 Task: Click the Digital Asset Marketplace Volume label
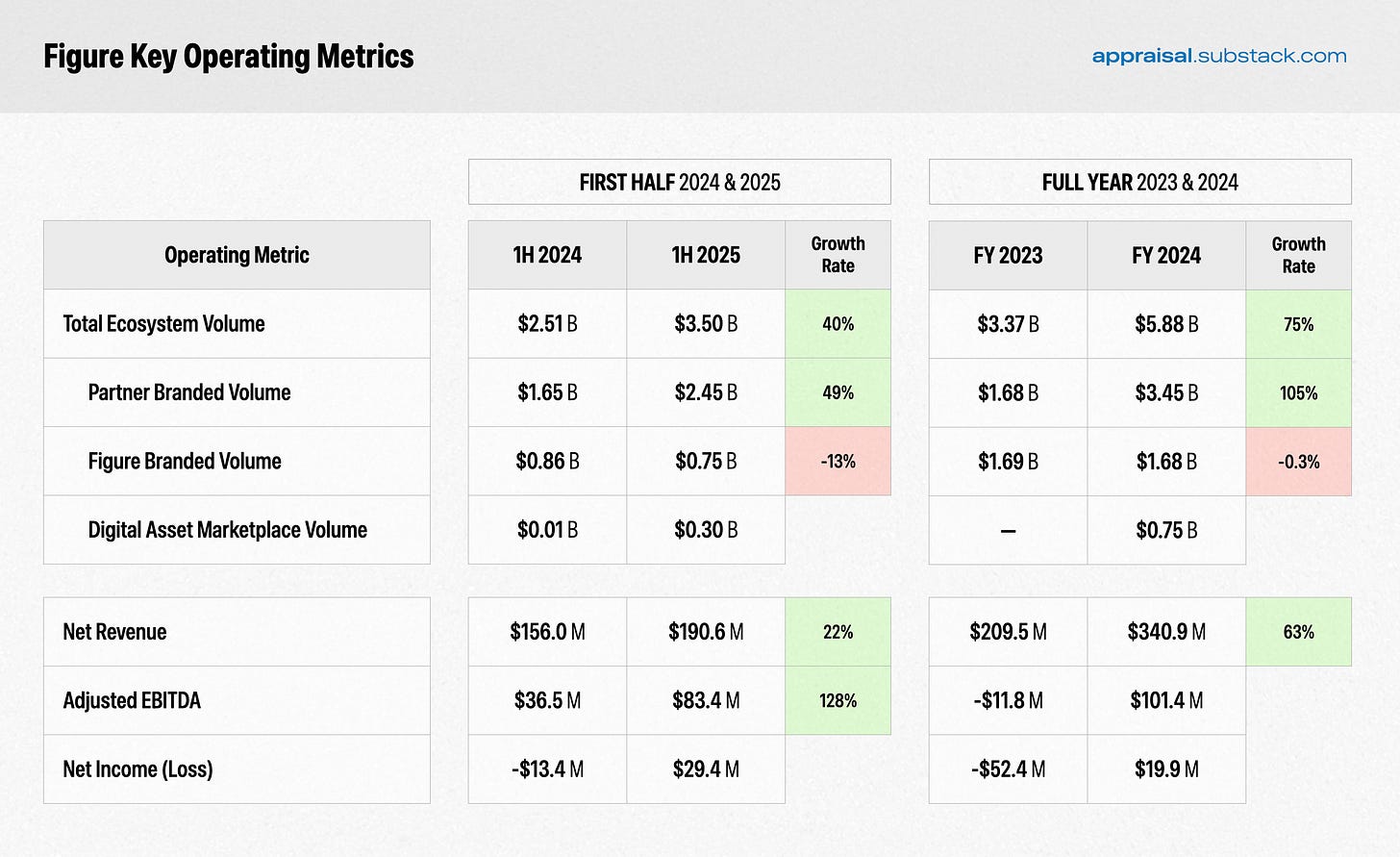[x=228, y=530]
